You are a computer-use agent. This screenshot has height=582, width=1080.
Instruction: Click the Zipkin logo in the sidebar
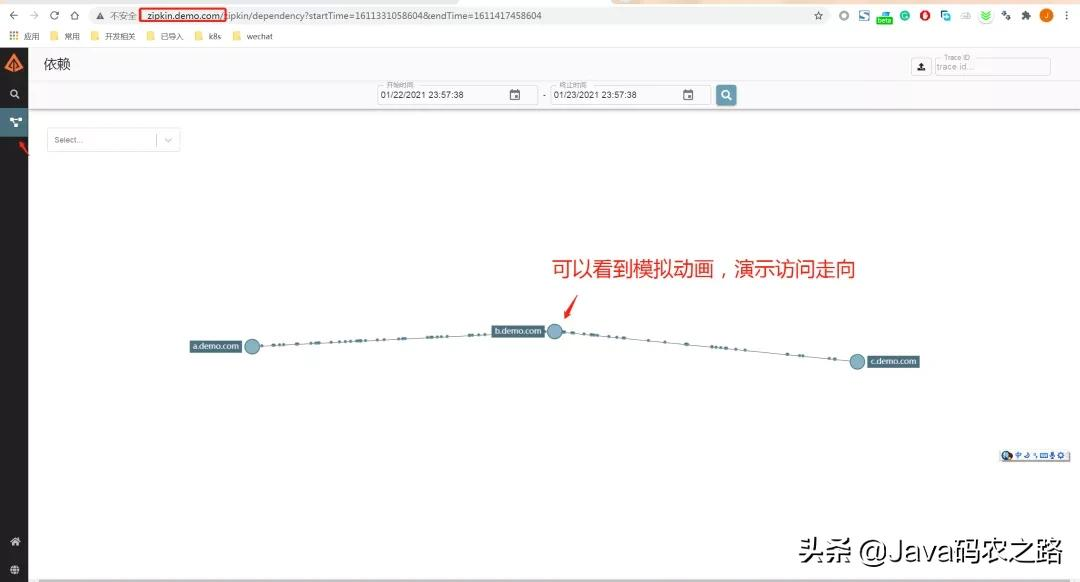point(14,62)
